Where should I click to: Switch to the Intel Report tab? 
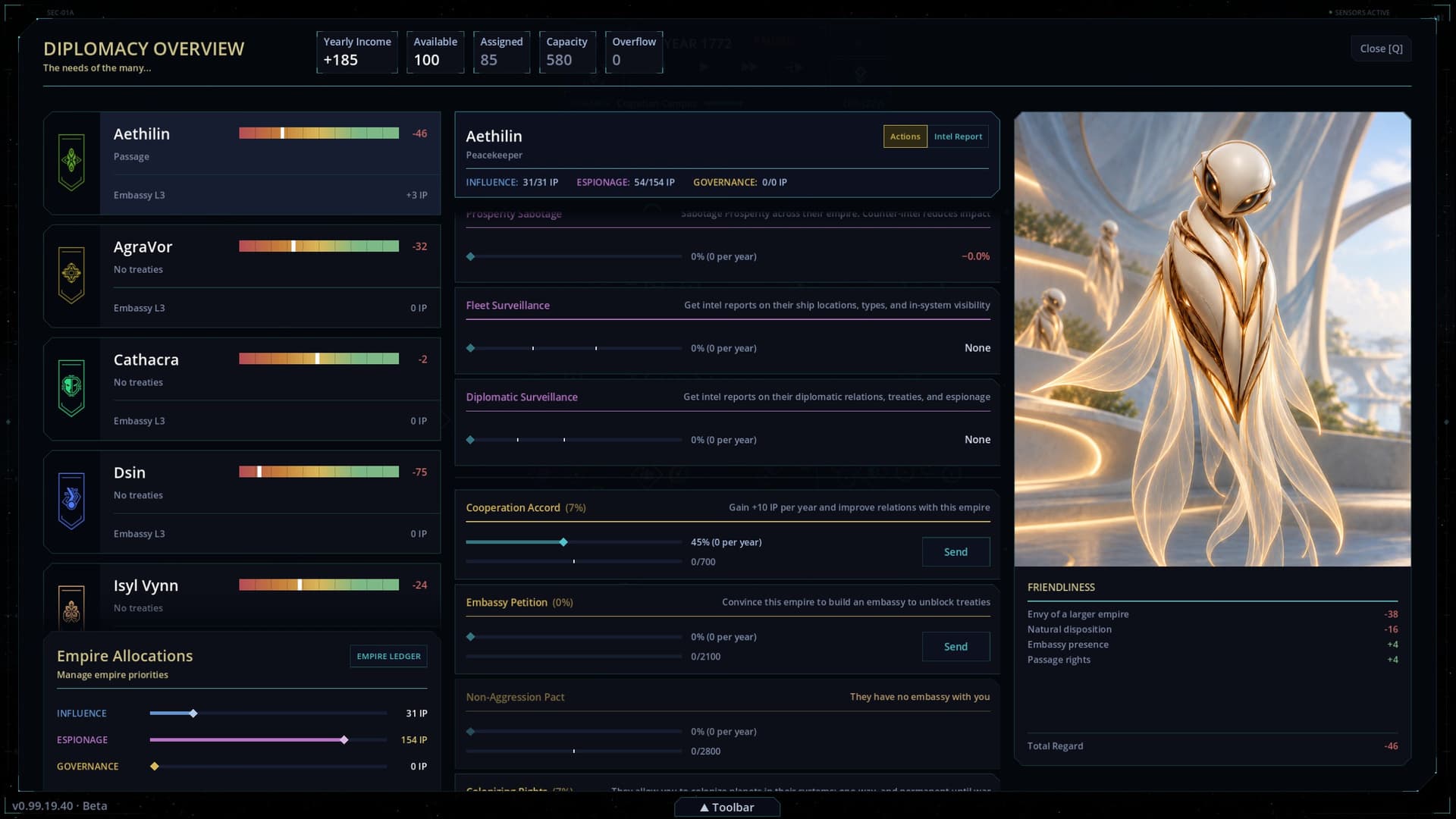click(958, 136)
